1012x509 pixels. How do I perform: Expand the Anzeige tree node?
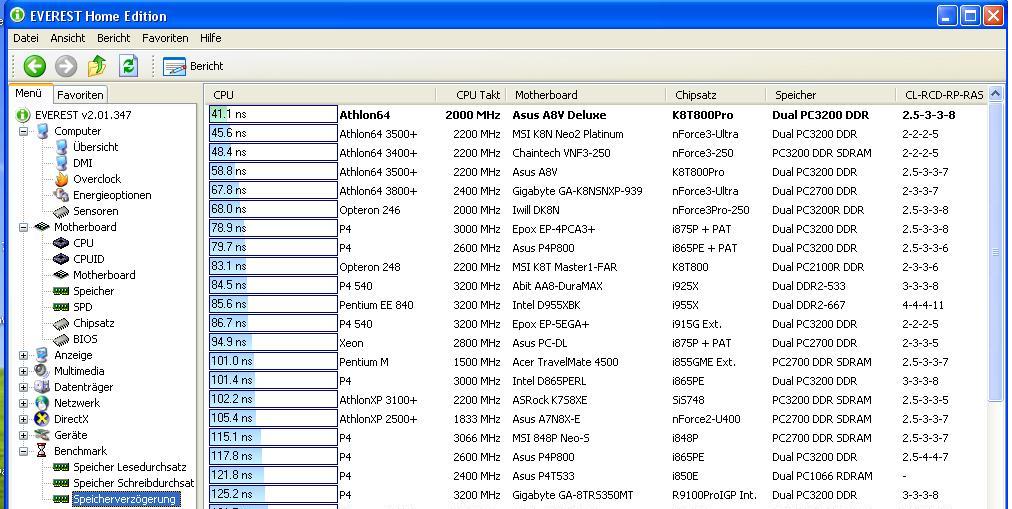click(23, 355)
